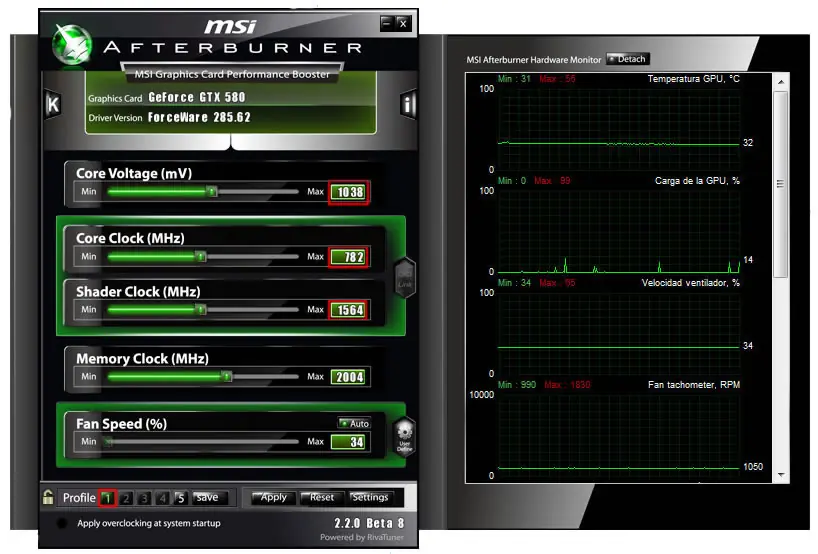Click the green MSI Afterburner logo
This screenshot has height=554, width=818.
[x=72, y=45]
